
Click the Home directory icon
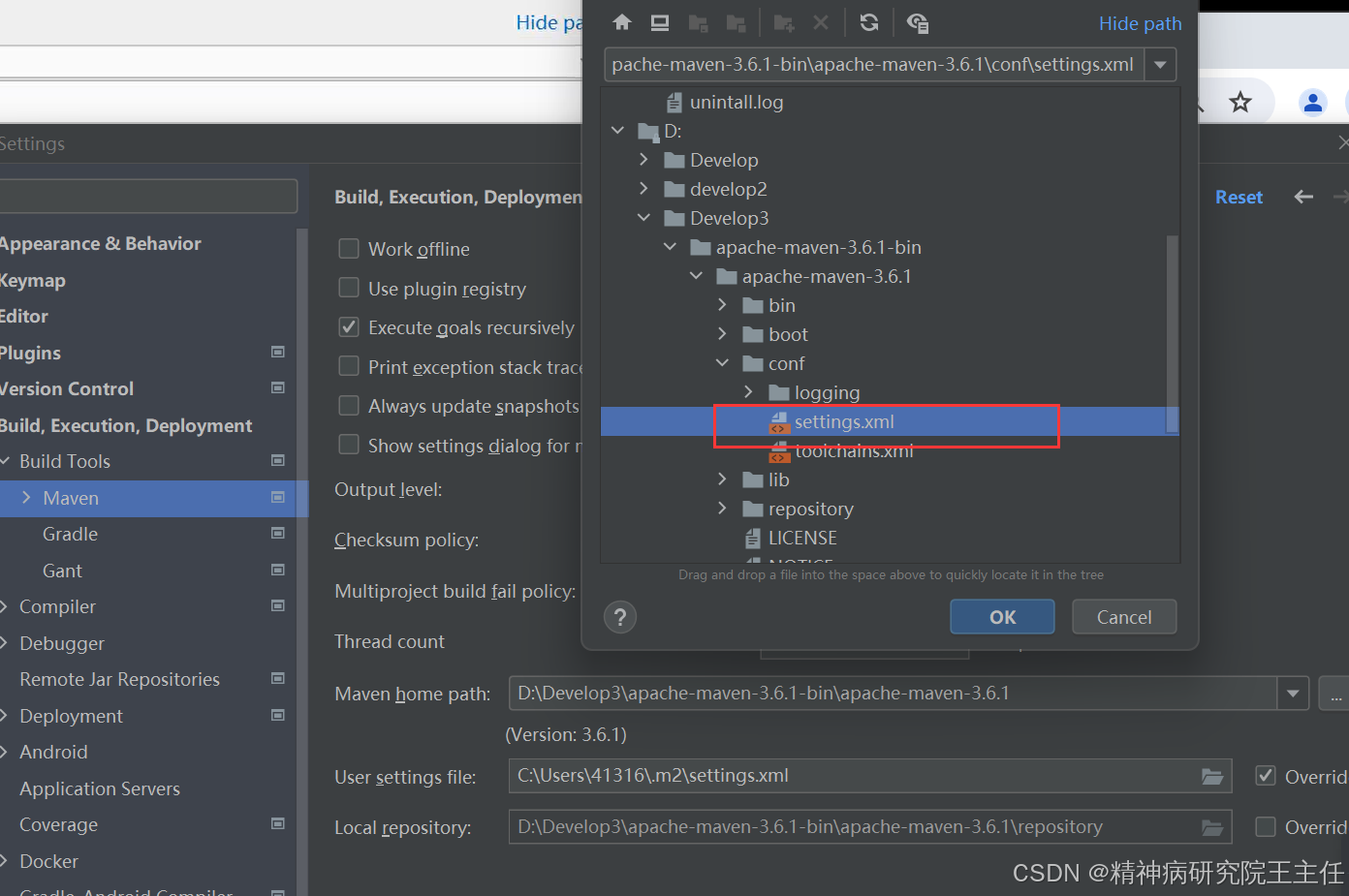(621, 22)
